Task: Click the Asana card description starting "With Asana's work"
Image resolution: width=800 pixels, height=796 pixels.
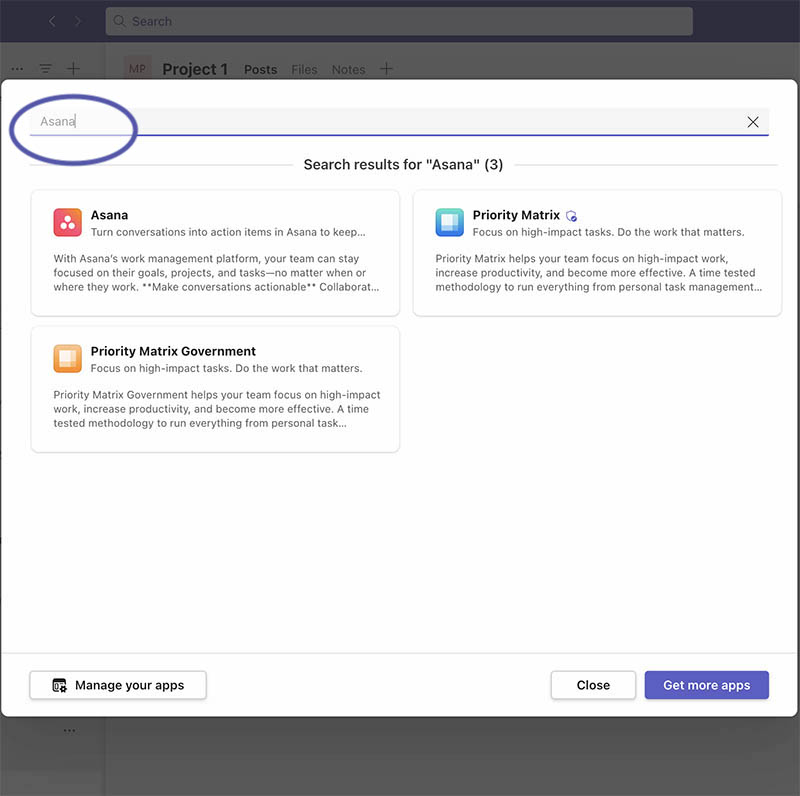Action: tap(216, 272)
